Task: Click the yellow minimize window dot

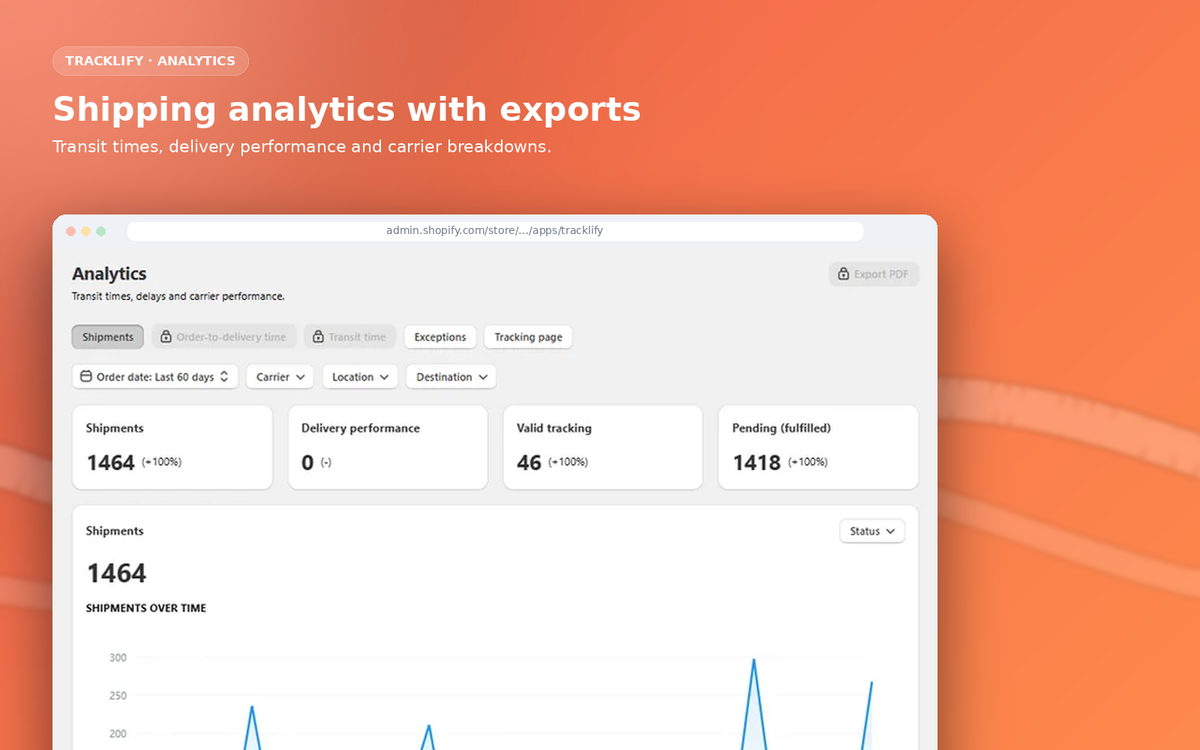Action: (x=86, y=231)
